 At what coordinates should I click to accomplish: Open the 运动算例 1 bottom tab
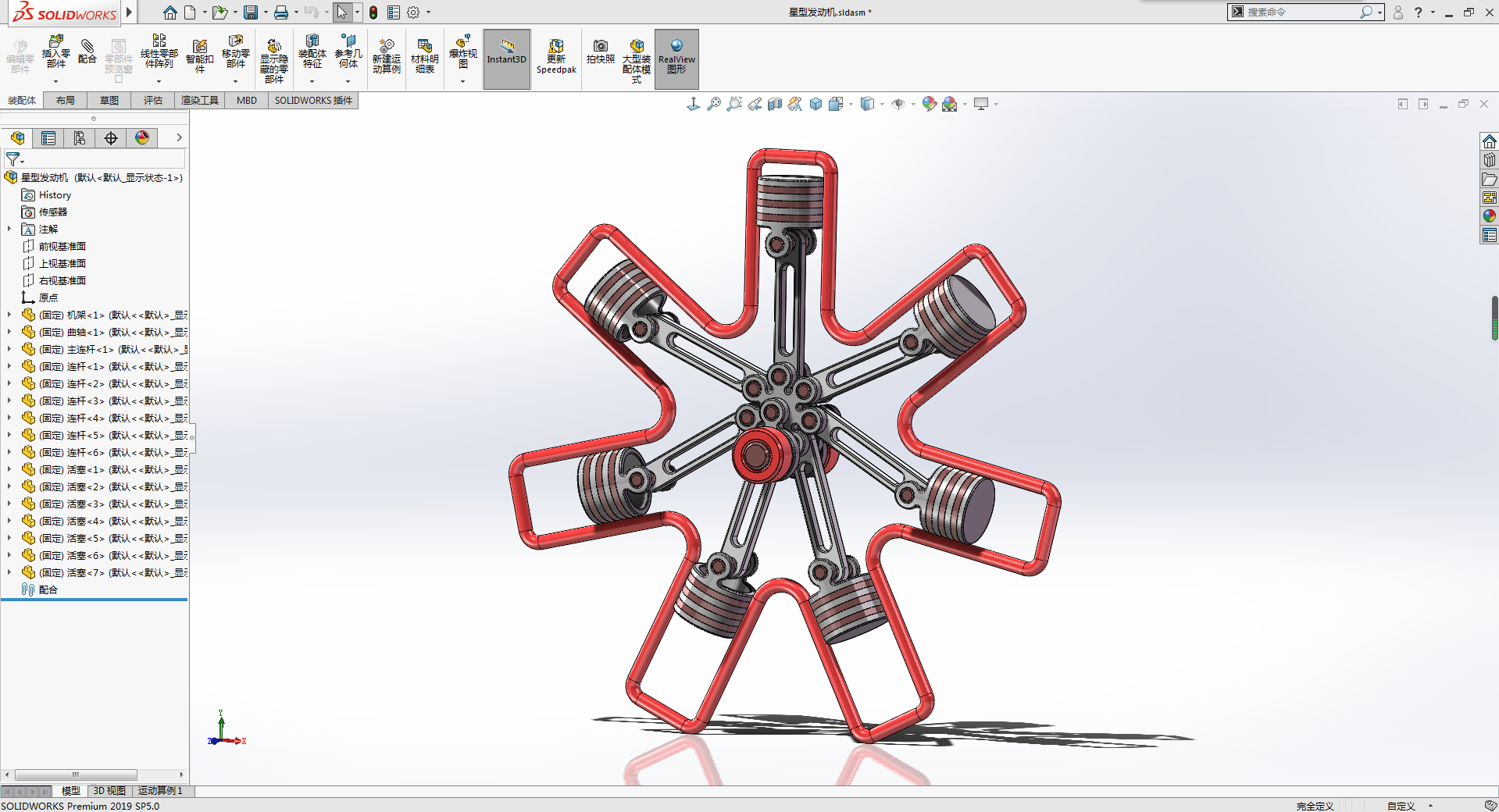coord(160,791)
